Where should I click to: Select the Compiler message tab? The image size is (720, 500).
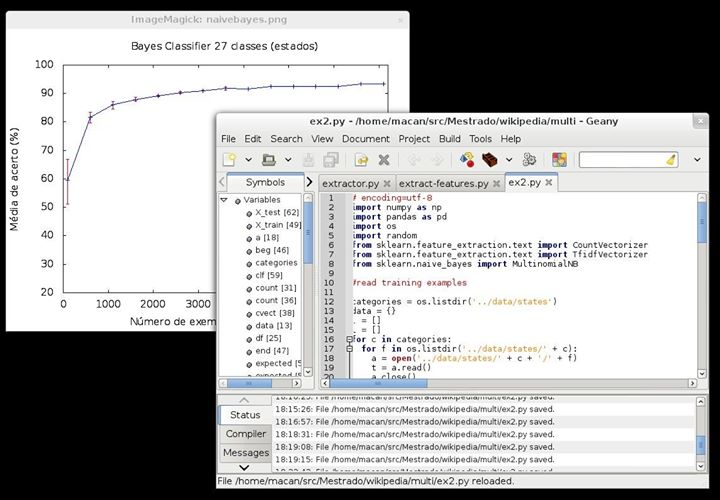point(245,434)
